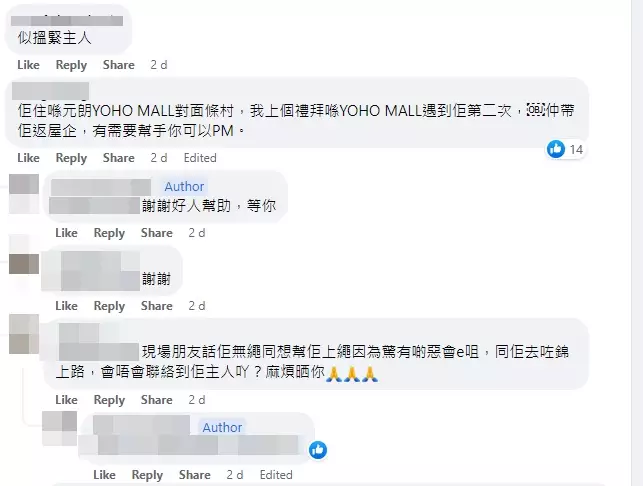The image size is (643, 486).
Task: Like the 似搵緊主人 comment
Action: [28, 65]
